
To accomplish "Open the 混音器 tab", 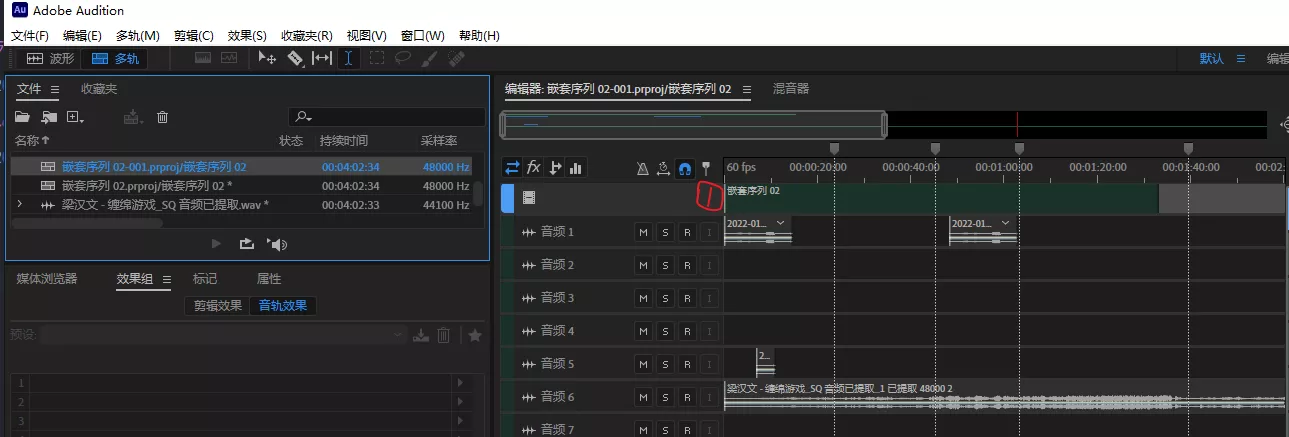I will (791, 89).
